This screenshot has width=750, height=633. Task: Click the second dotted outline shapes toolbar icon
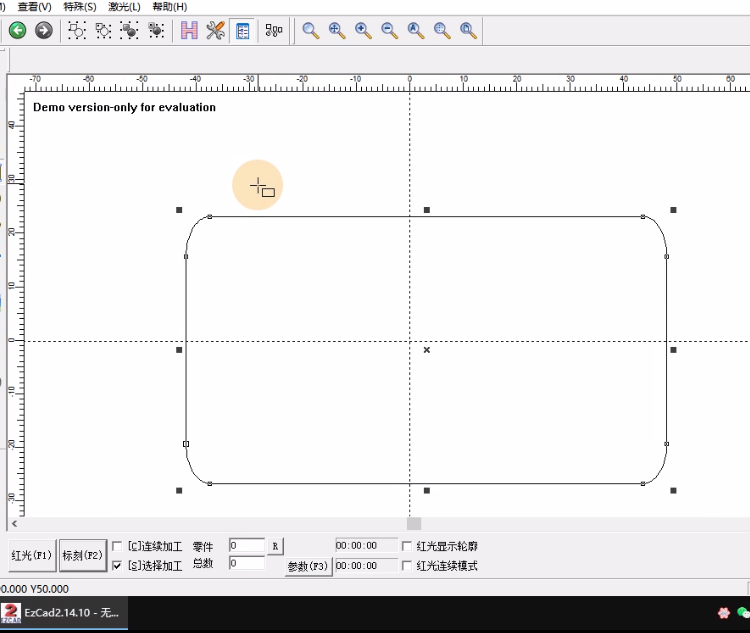tap(103, 31)
